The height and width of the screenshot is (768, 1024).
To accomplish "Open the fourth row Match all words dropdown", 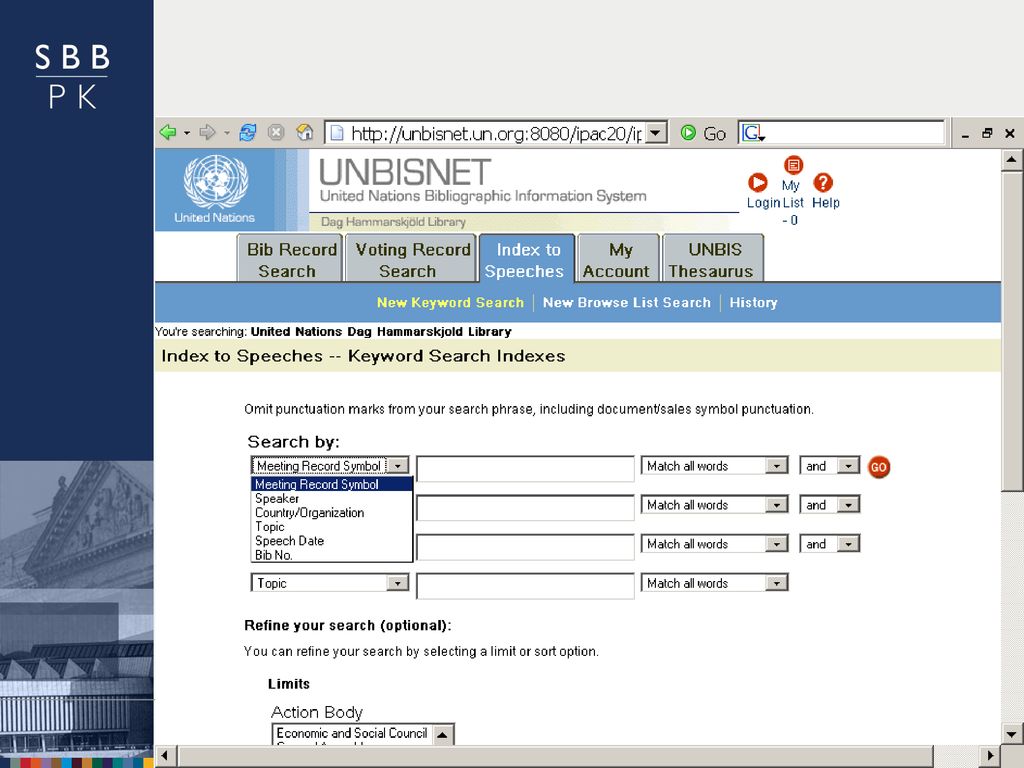I will tap(776, 583).
